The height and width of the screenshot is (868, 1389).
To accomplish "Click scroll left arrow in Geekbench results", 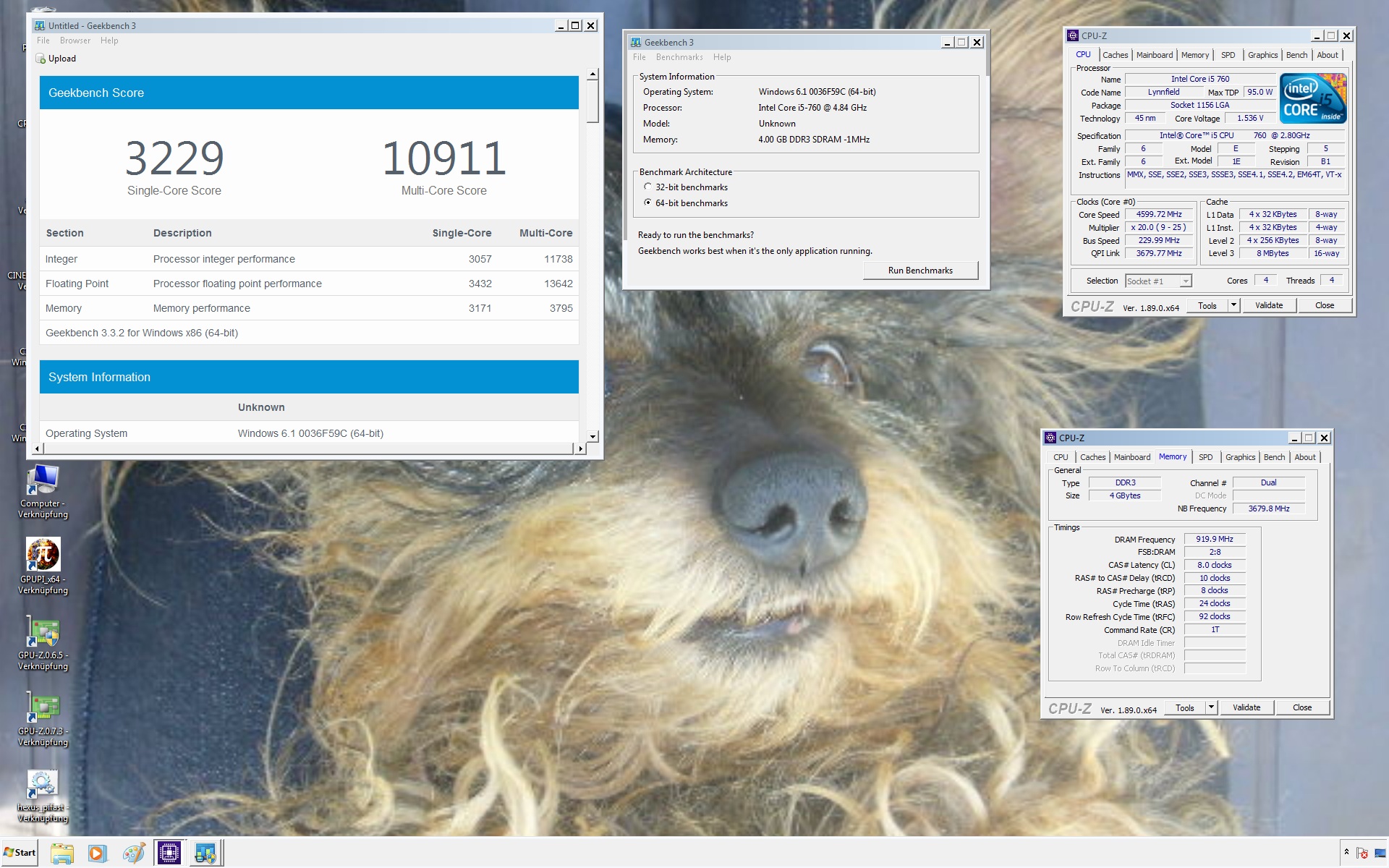I will point(37,448).
